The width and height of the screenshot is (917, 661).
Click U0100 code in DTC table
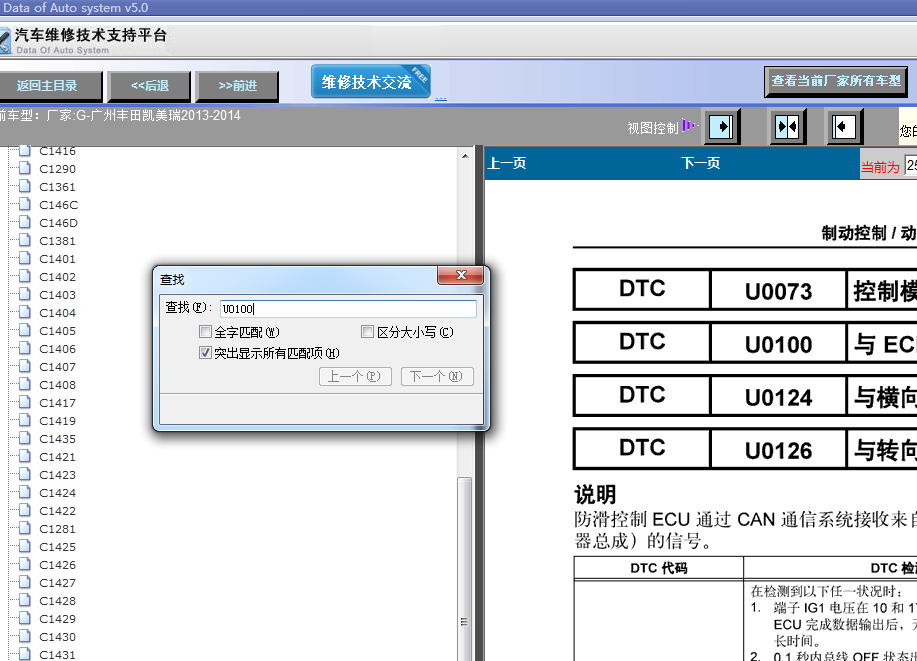click(778, 345)
